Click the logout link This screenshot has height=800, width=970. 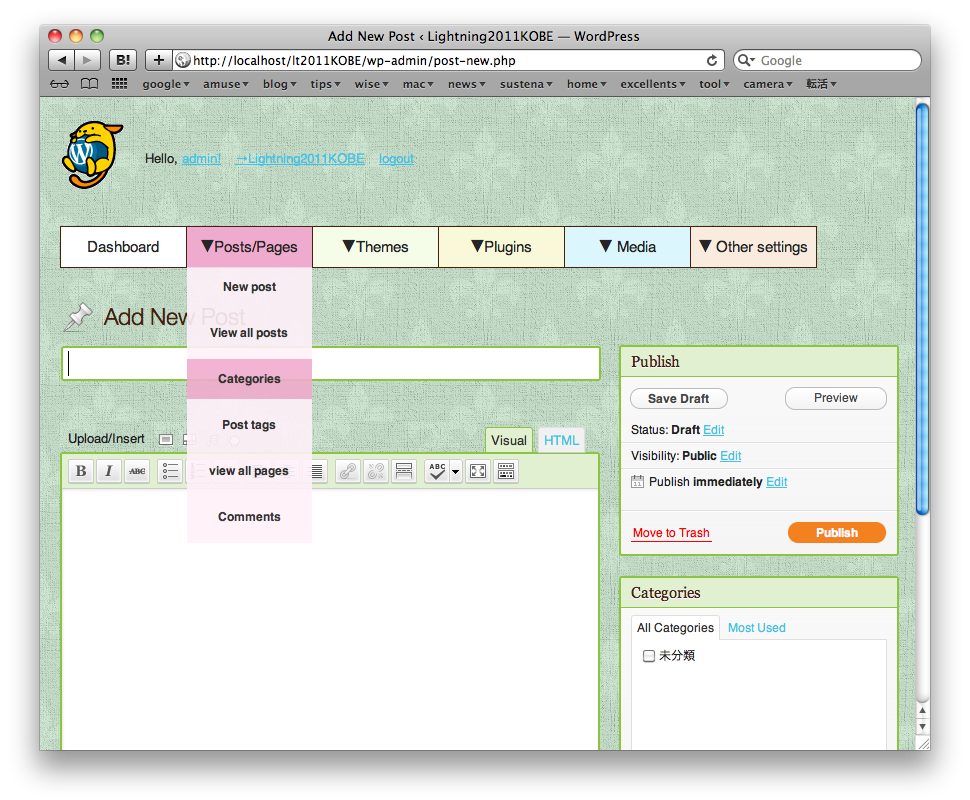[x=396, y=158]
